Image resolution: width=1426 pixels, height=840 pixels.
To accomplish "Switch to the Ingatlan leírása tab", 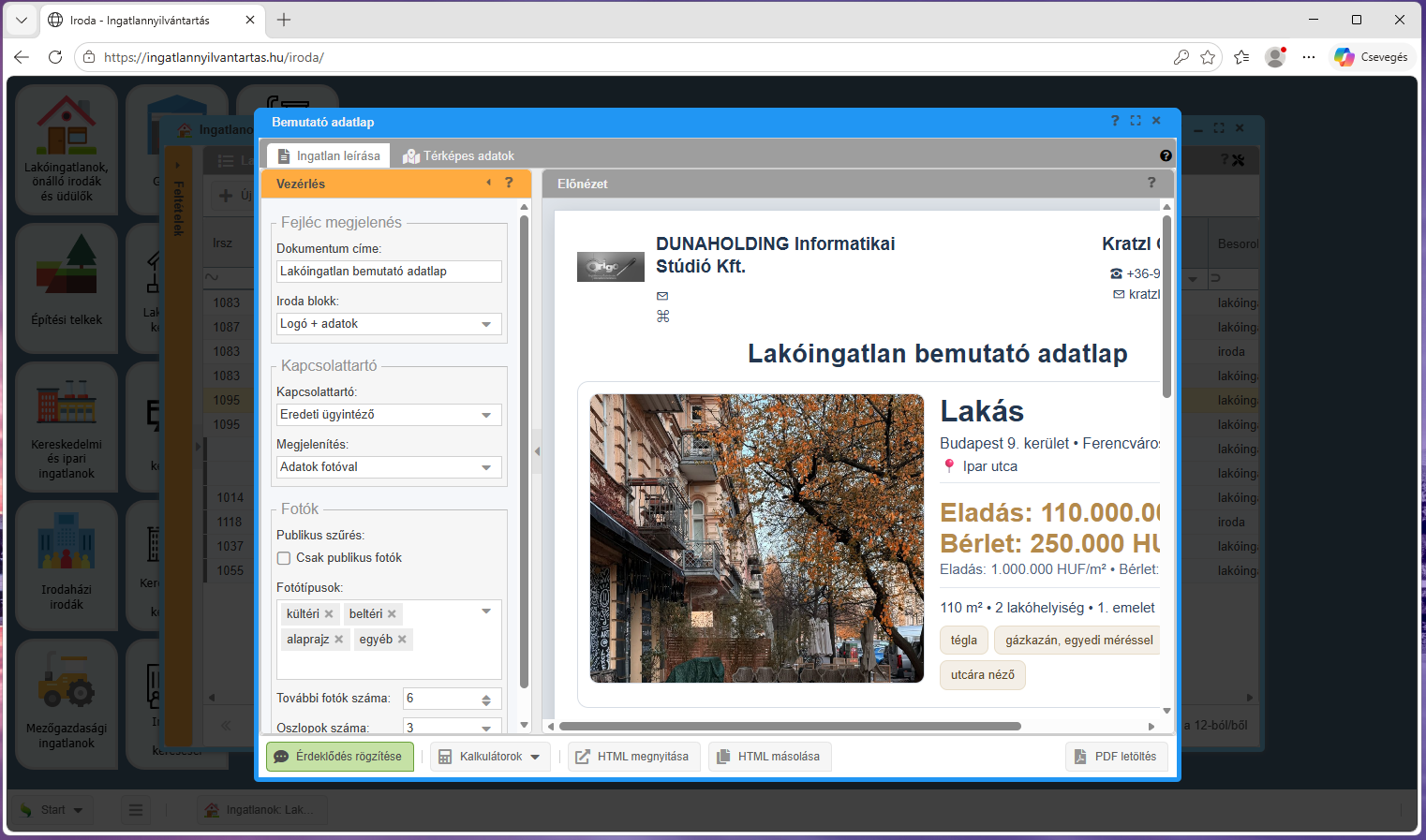I will 329,155.
